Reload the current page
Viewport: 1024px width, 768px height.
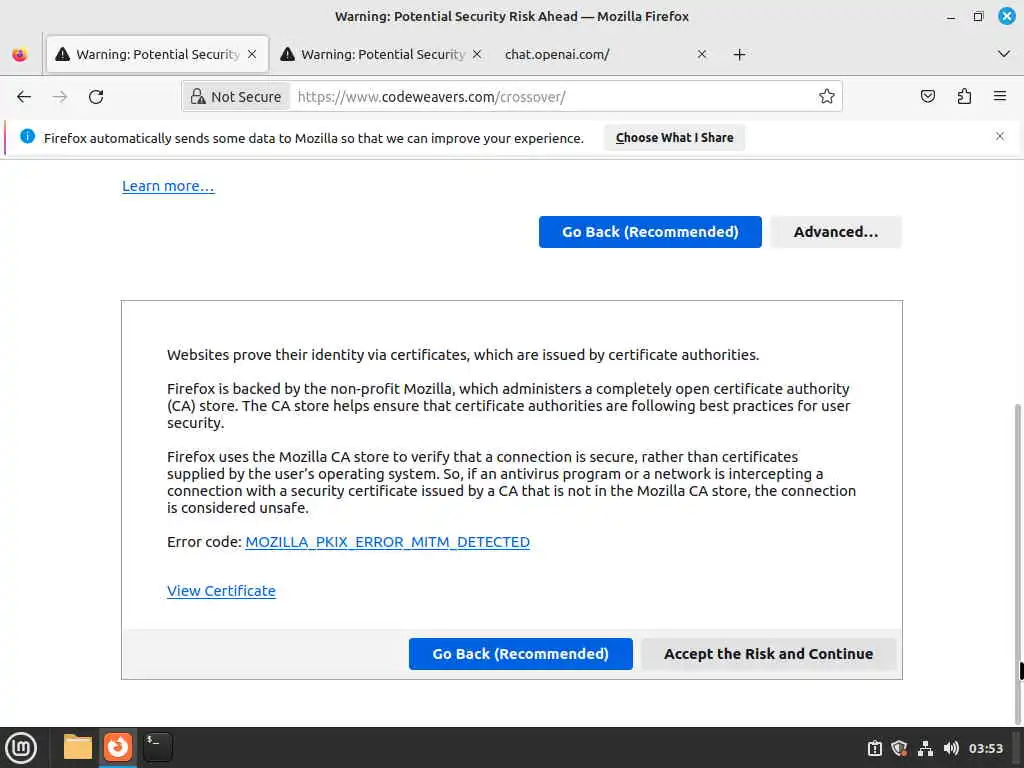(x=96, y=97)
